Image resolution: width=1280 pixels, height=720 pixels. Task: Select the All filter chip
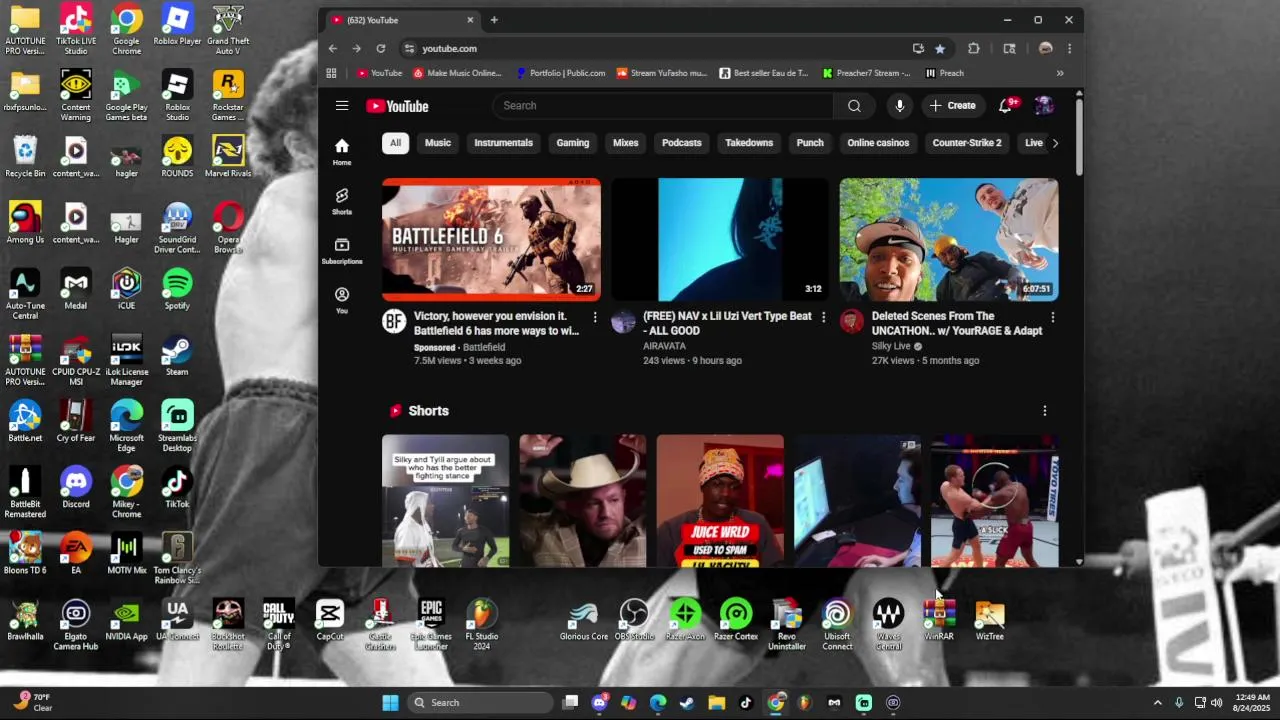(395, 143)
